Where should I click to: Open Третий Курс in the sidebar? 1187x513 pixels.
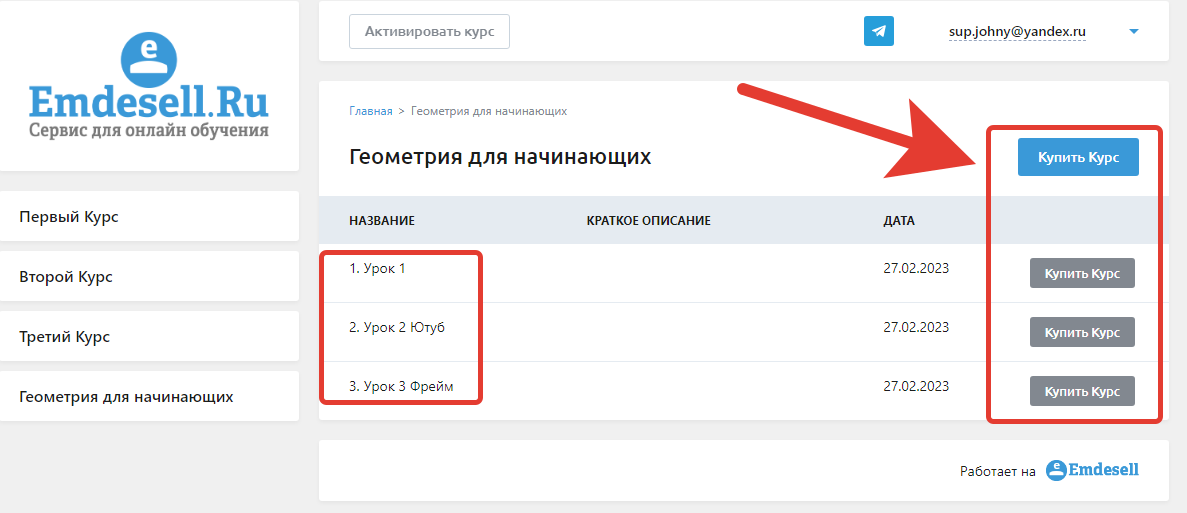point(149,336)
